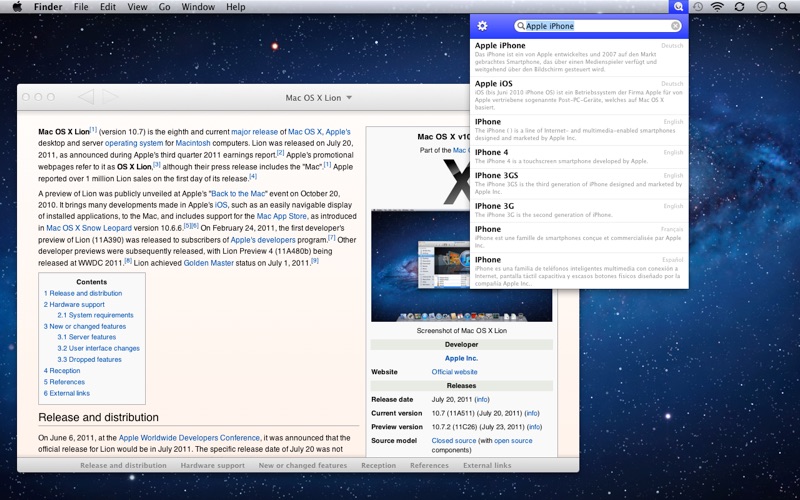This screenshot has height=500, width=800.
Task: Open the Wi-Fi status menu
Action: (717, 7)
